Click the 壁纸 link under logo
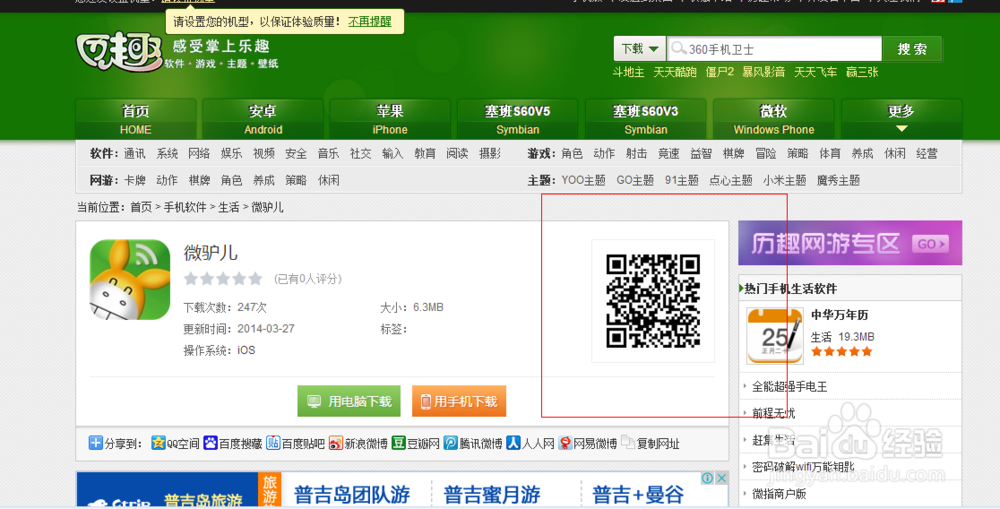The image size is (1000, 509). click(268, 64)
